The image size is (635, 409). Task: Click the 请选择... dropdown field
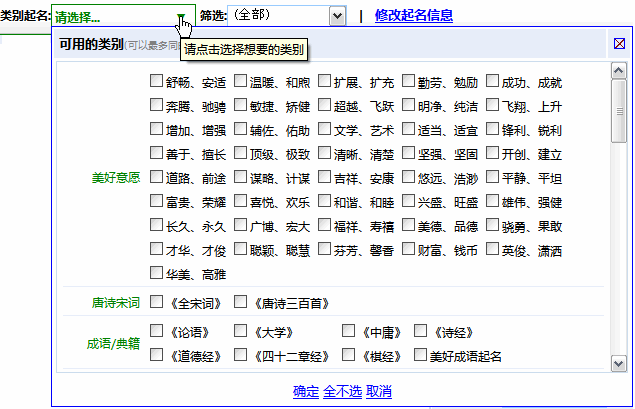coord(112,17)
